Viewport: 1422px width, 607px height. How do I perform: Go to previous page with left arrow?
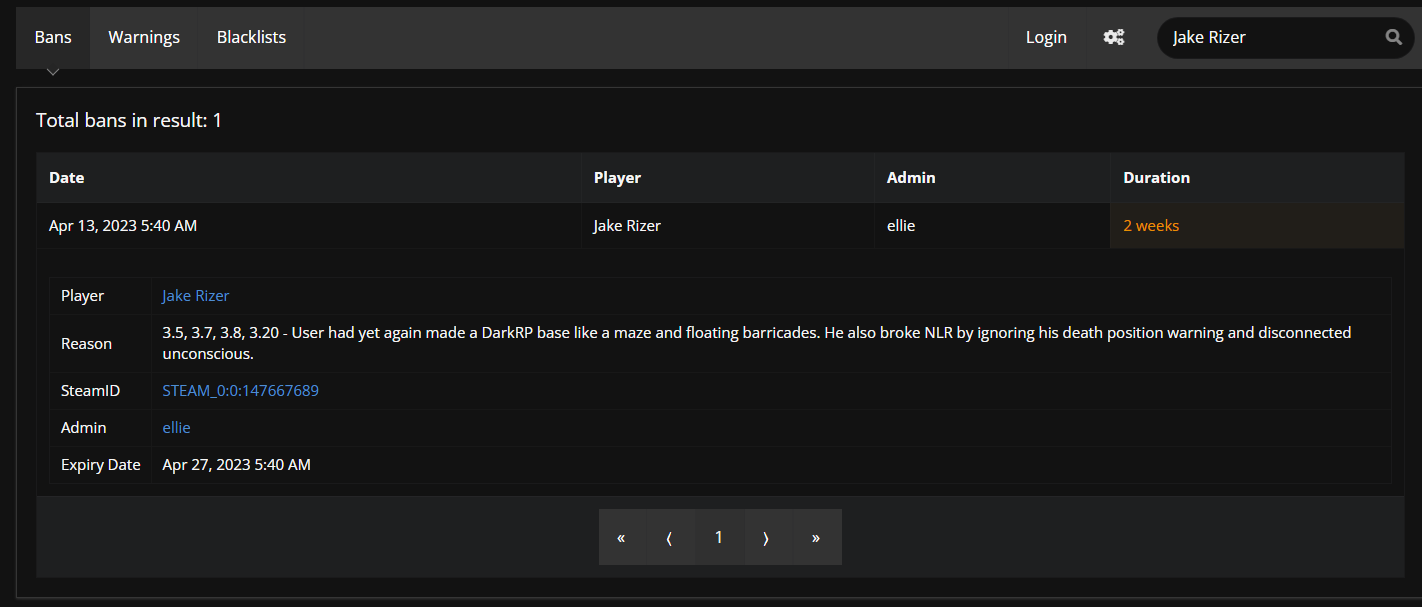click(669, 537)
